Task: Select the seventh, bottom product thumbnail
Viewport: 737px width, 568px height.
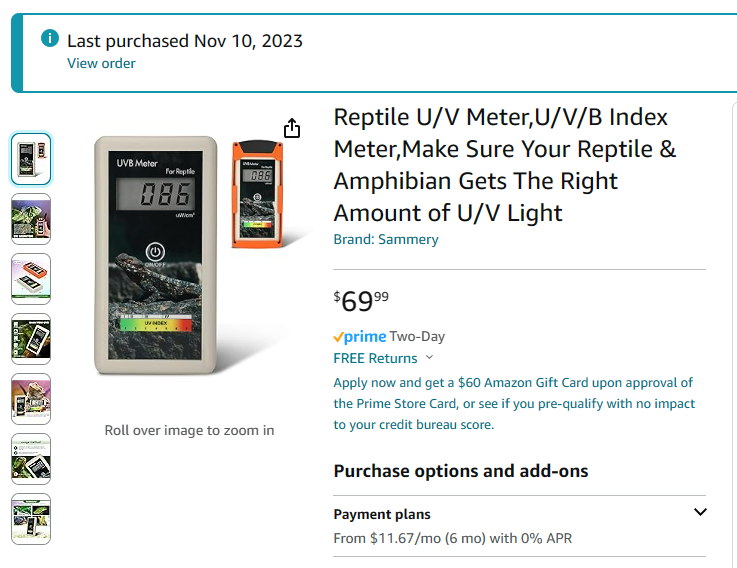Action: point(31,519)
